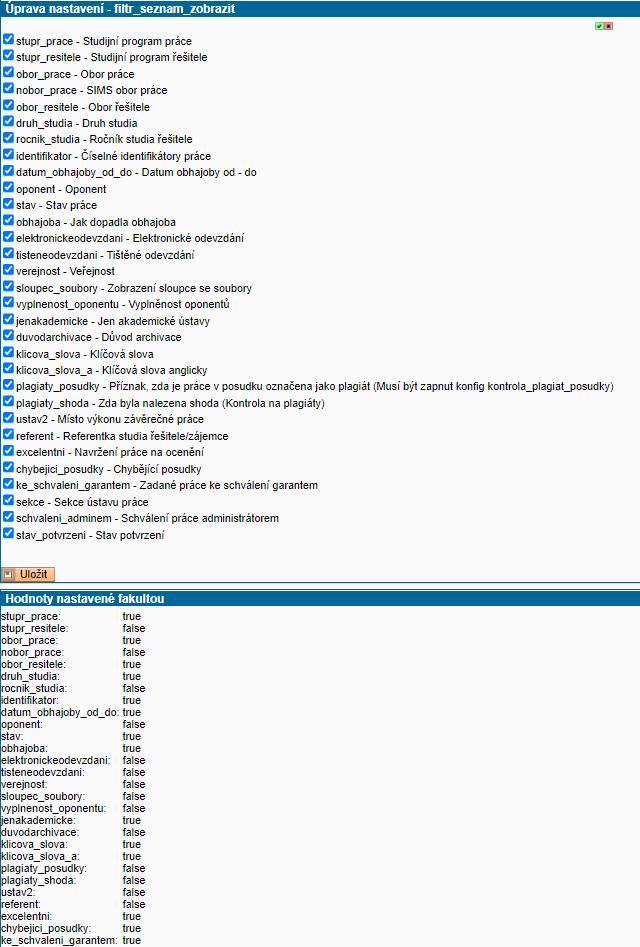Uncheck the elektronickeodevzdani Elektronické odevzdání checkbox
Viewport: 640px width, 947px height.
tap(8, 237)
